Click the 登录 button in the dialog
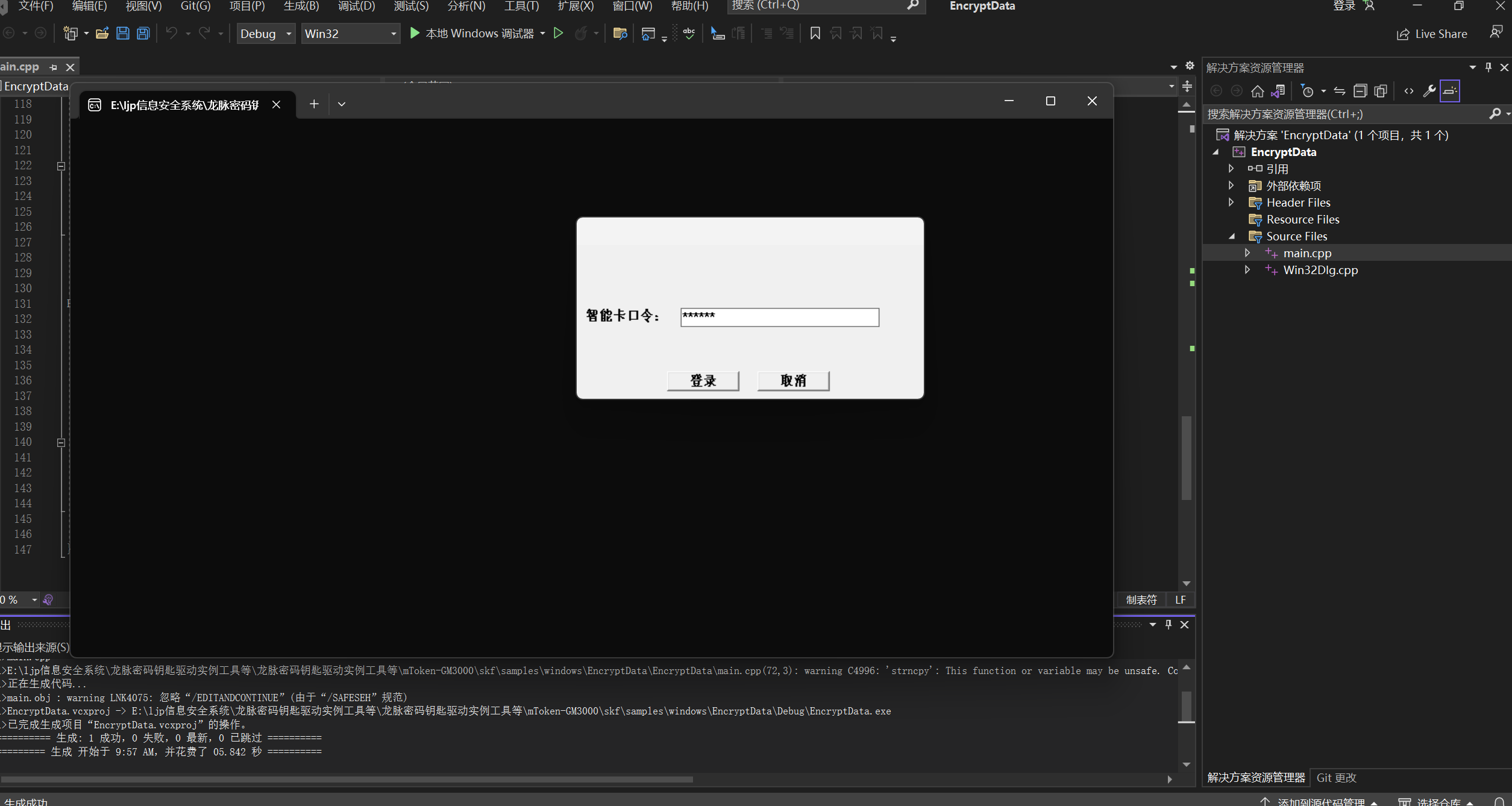1512x806 pixels. click(x=703, y=381)
